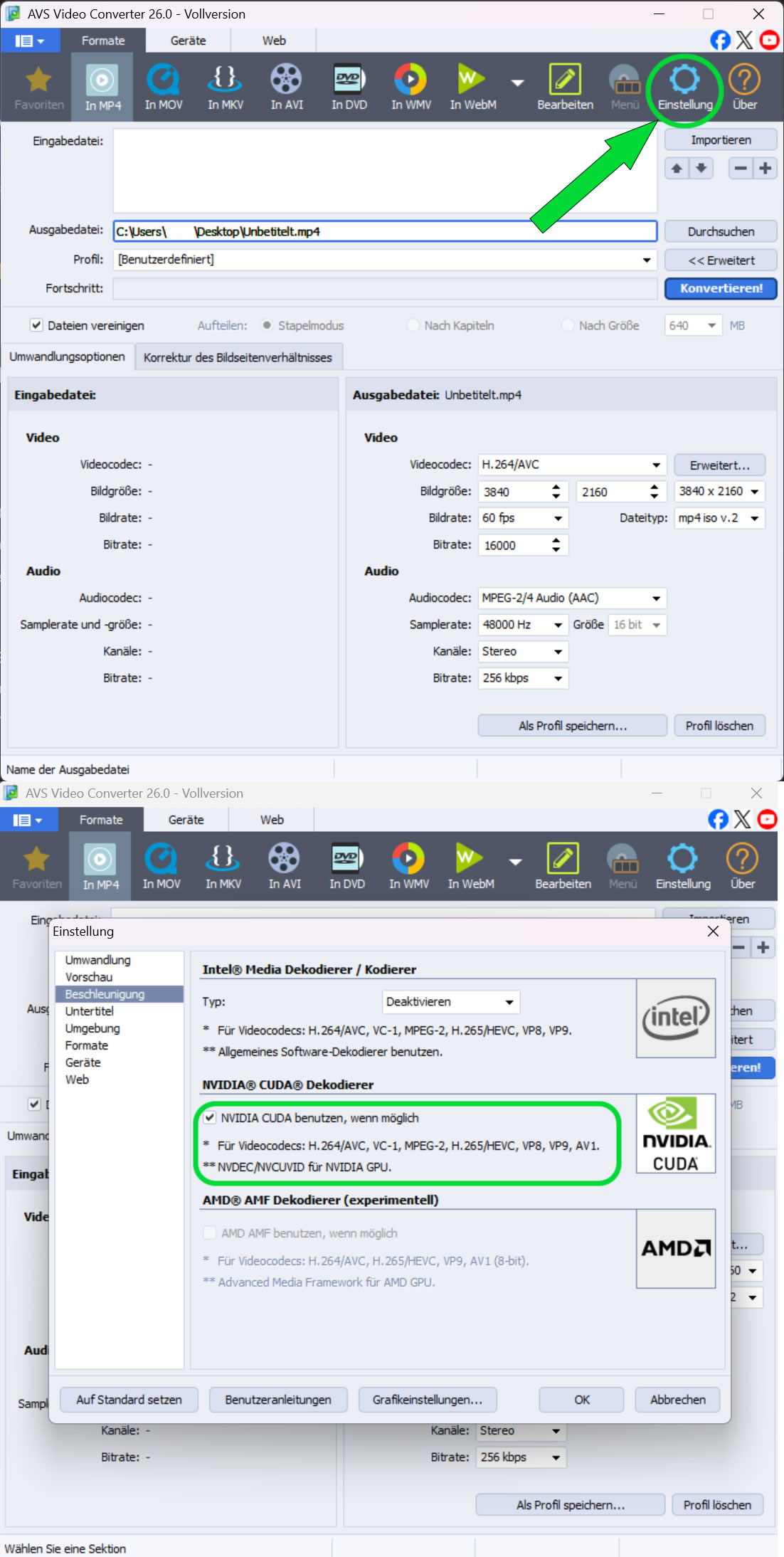The image size is (784, 1557).
Task: Open YouTube icon in the top window
Action: tap(769, 40)
